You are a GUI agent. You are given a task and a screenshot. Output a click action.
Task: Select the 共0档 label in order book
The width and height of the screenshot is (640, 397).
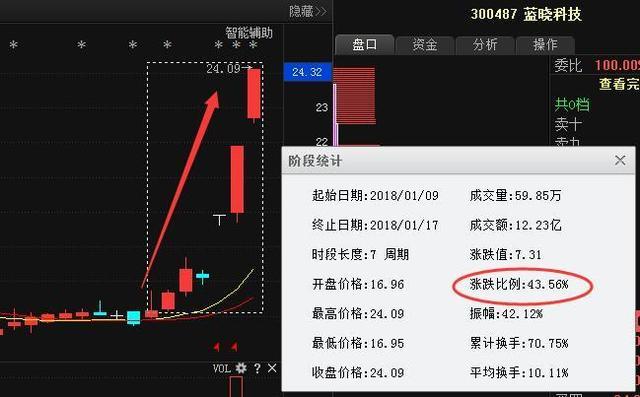[x=572, y=104]
